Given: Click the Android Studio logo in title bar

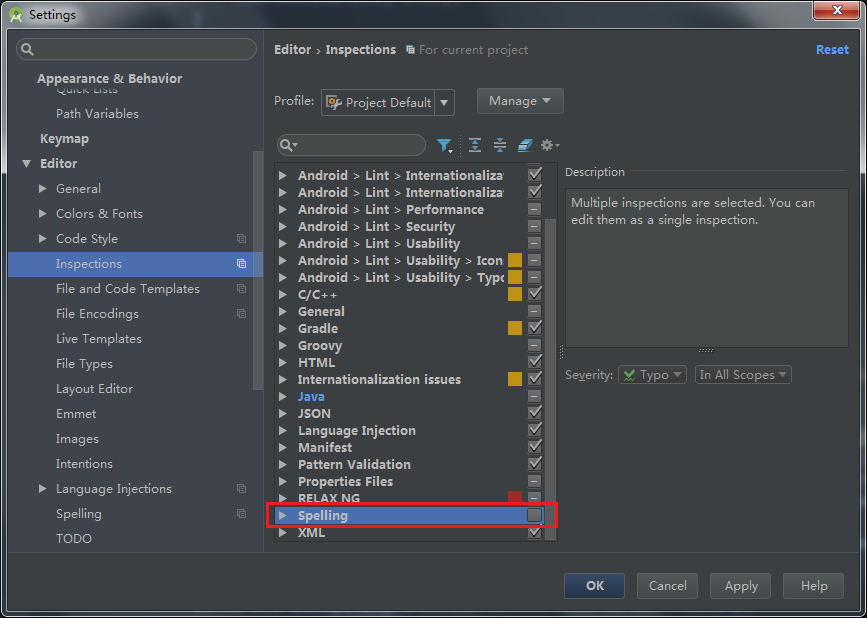Looking at the screenshot, I should pos(16,15).
